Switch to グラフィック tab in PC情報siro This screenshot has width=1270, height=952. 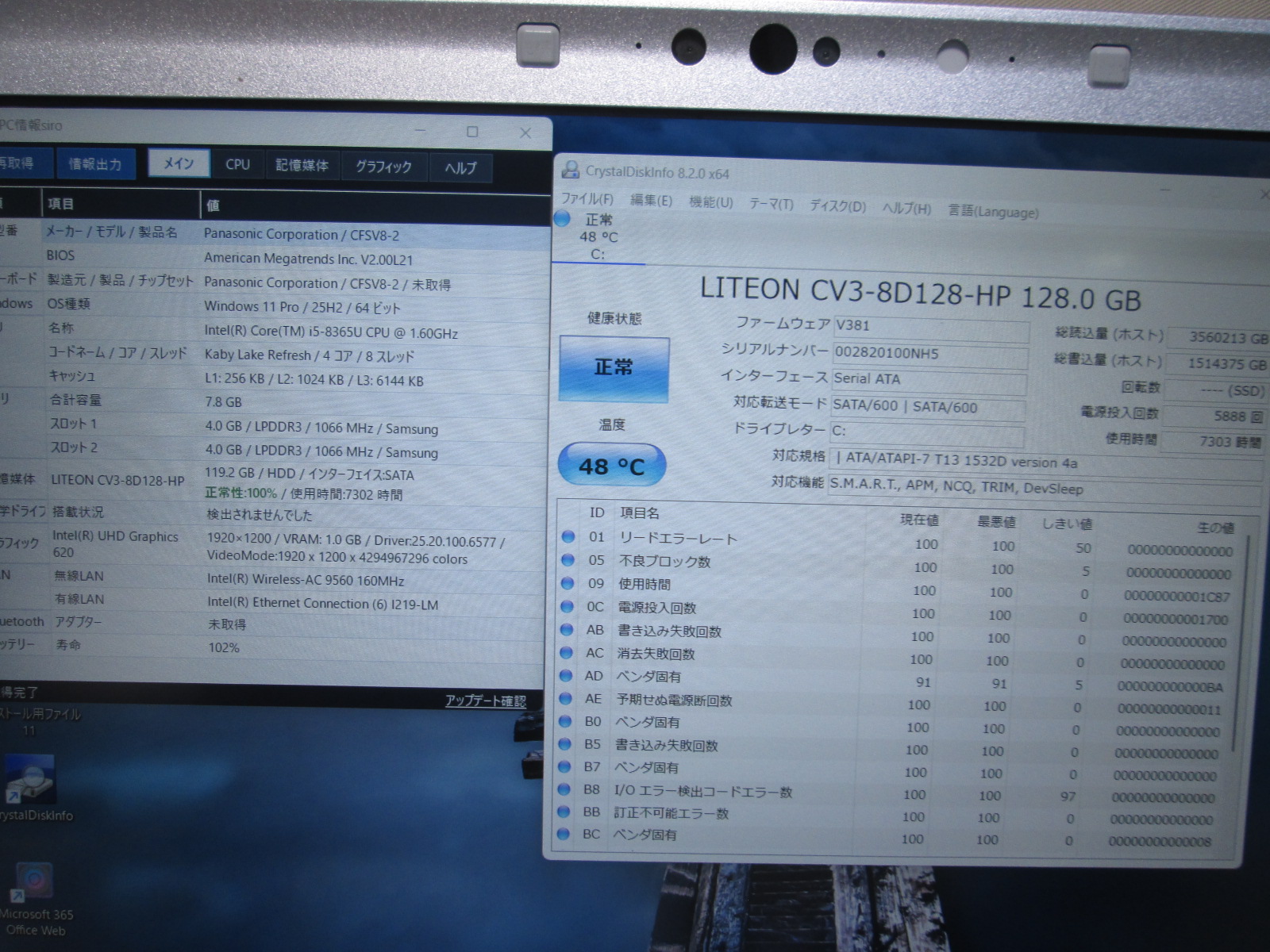384,167
